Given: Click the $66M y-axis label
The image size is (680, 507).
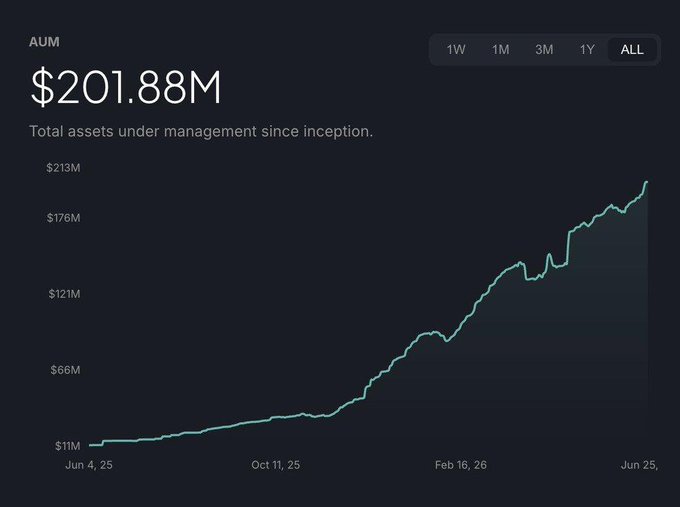Looking at the screenshot, I should 65,370.
